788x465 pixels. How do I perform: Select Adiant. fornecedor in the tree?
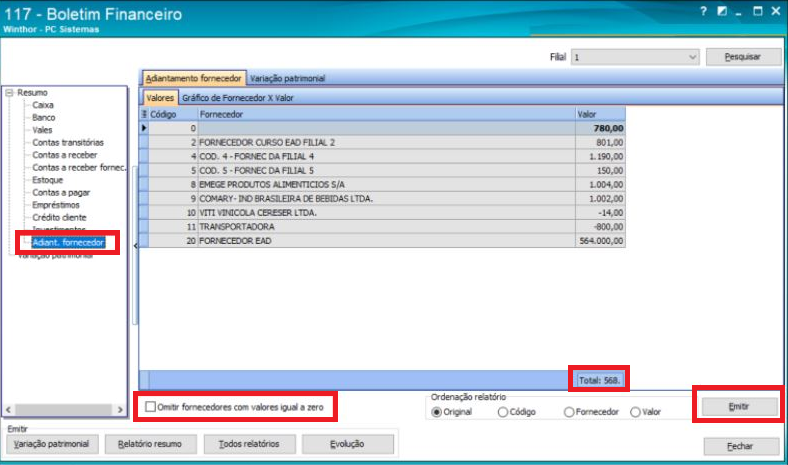(68, 242)
